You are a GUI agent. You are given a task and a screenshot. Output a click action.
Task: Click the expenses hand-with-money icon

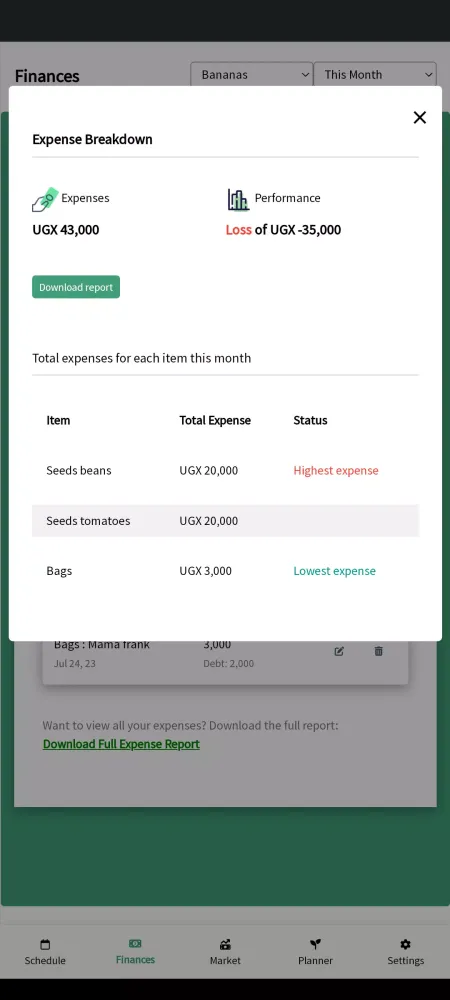tap(45, 200)
